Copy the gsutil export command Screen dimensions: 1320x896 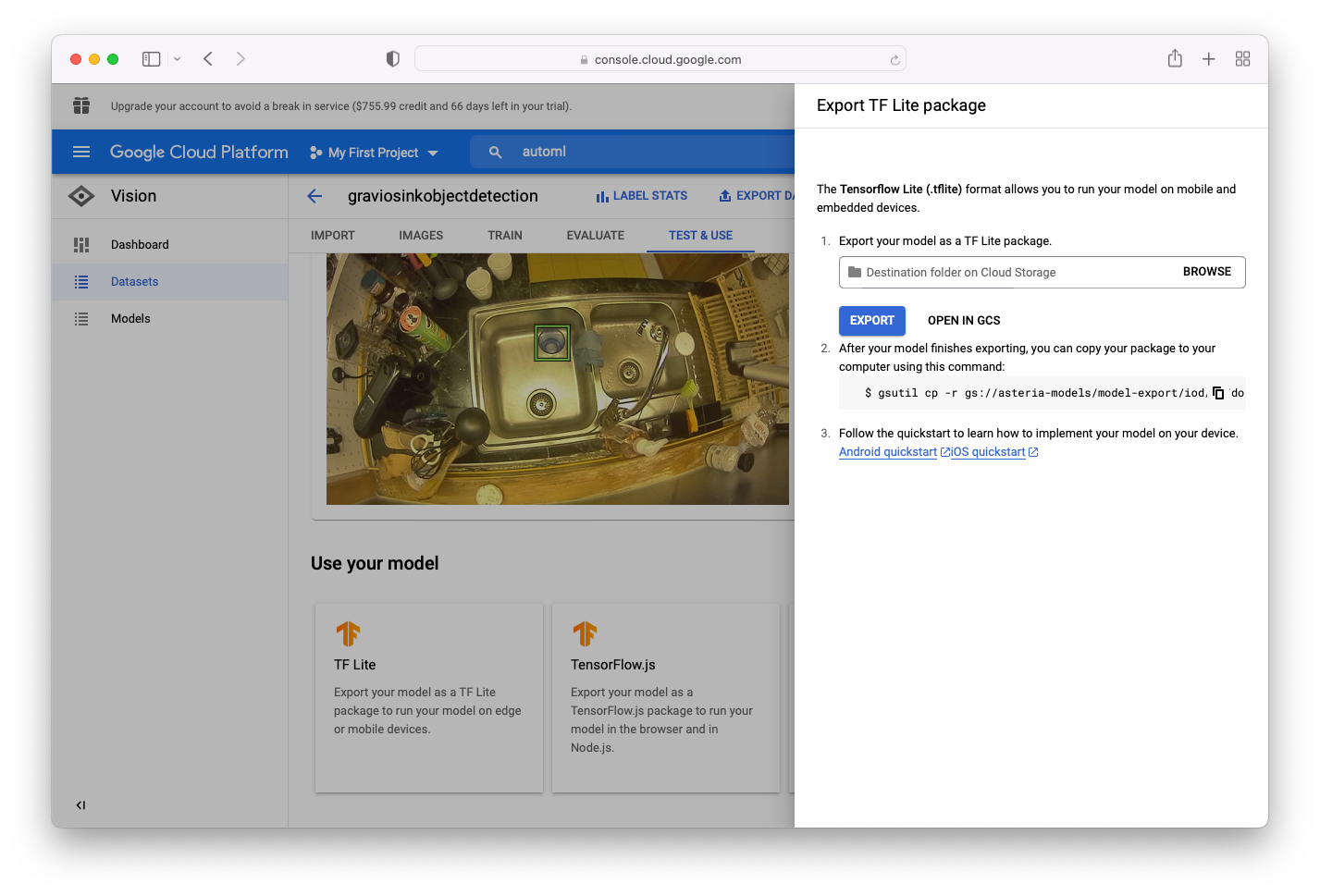(x=1218, y=392)
